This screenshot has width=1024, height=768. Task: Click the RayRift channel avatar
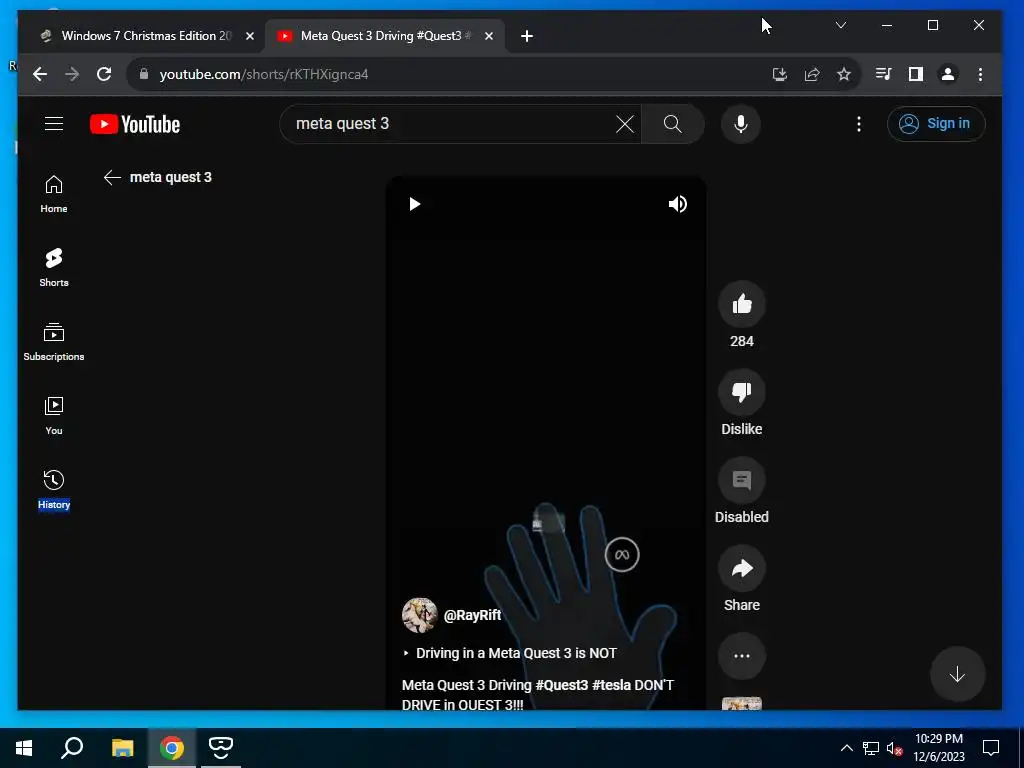point(419,615)
